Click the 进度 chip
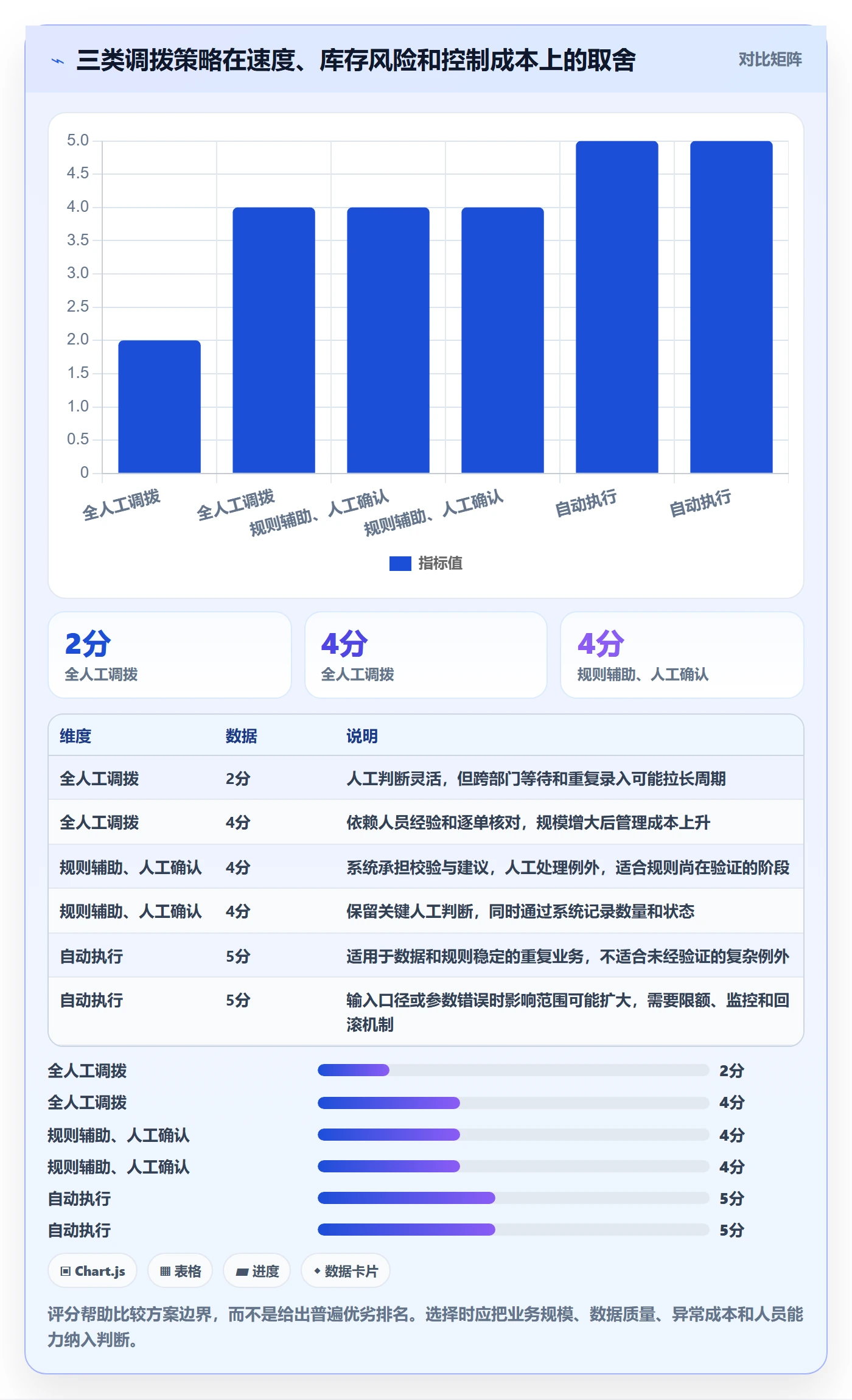This screenshot has height=1400, width=852. [x=257, y=1271]
